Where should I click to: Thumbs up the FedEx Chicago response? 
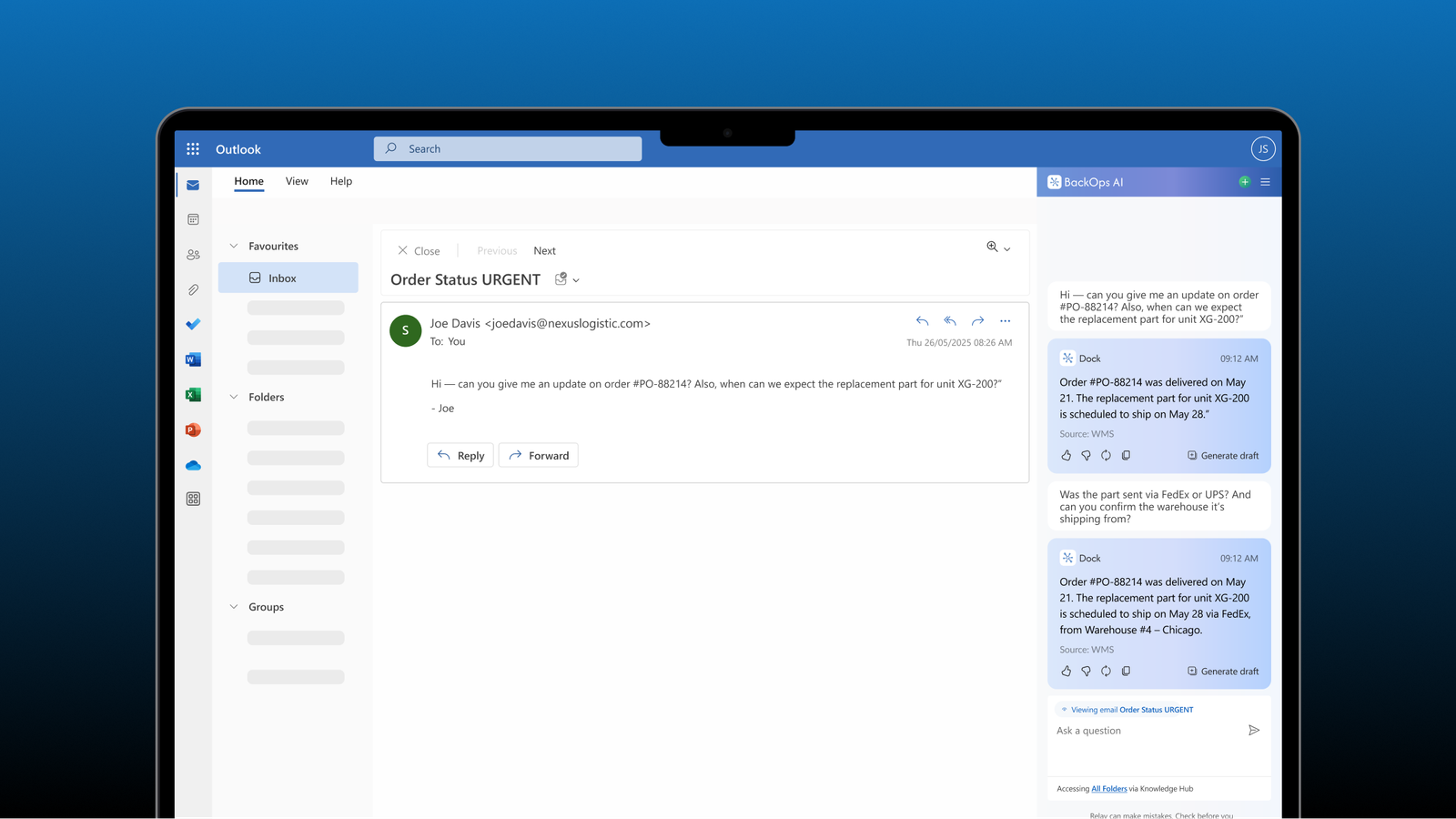click(1067, 671)
